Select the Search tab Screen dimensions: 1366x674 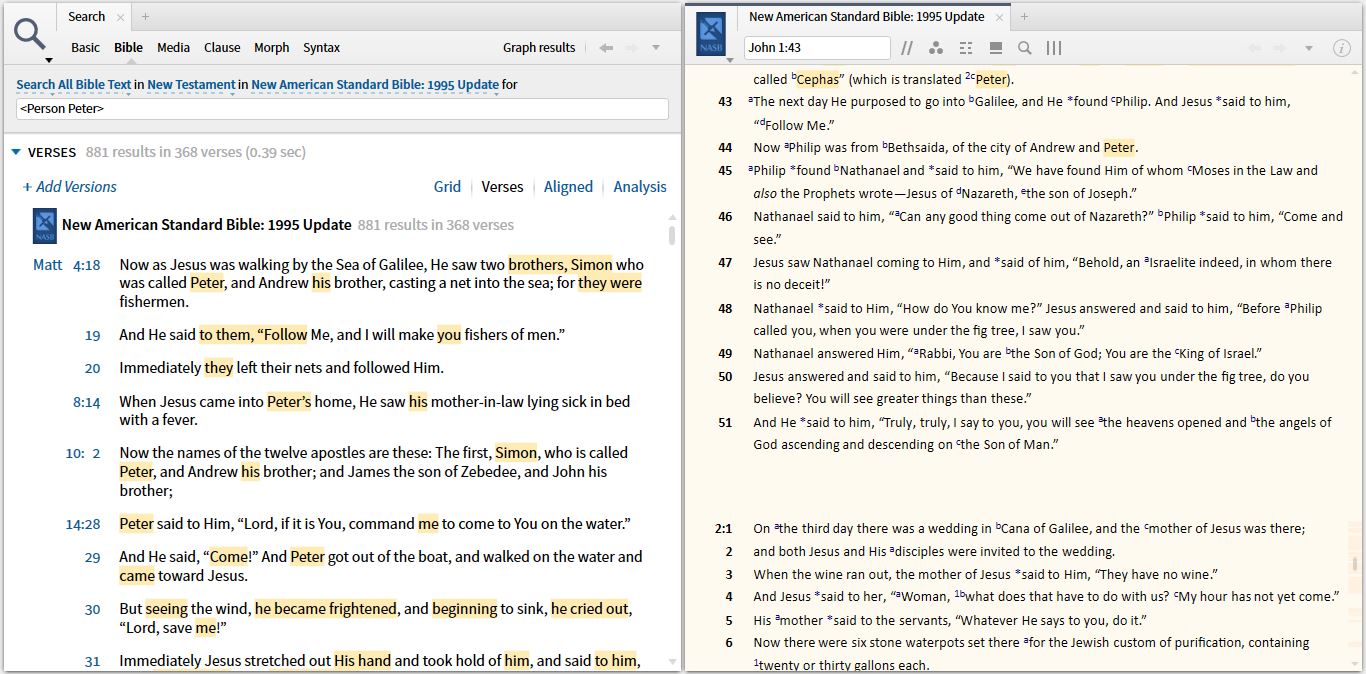86,17
